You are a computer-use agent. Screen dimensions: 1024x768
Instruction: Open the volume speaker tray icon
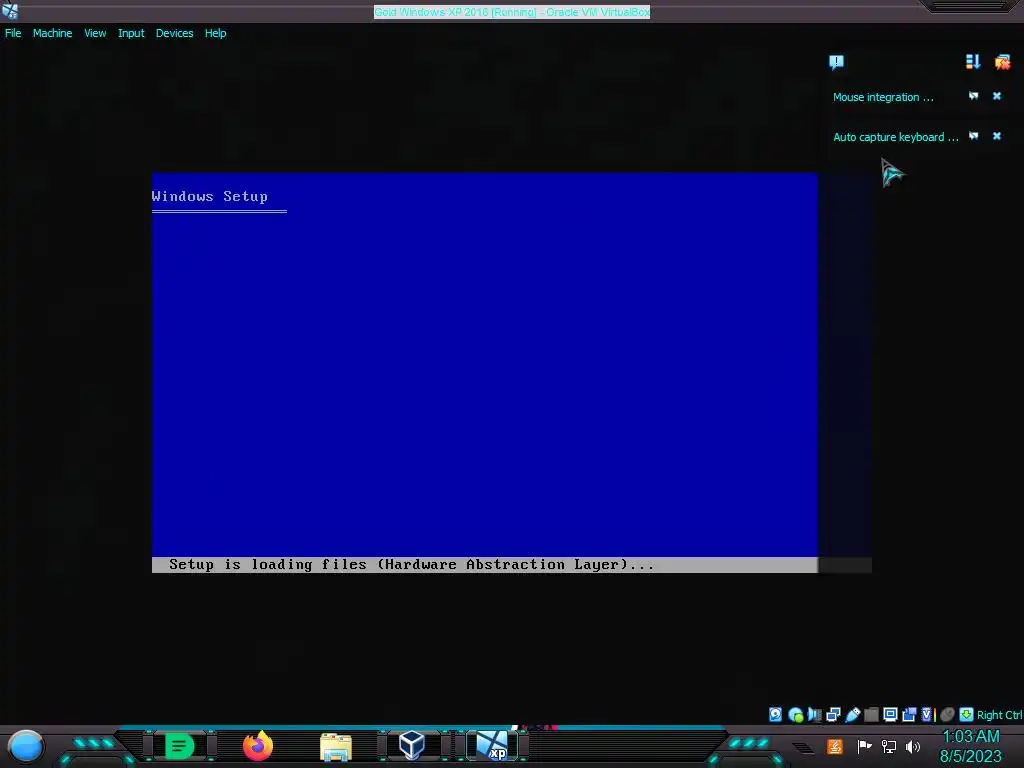pos(913,746)
